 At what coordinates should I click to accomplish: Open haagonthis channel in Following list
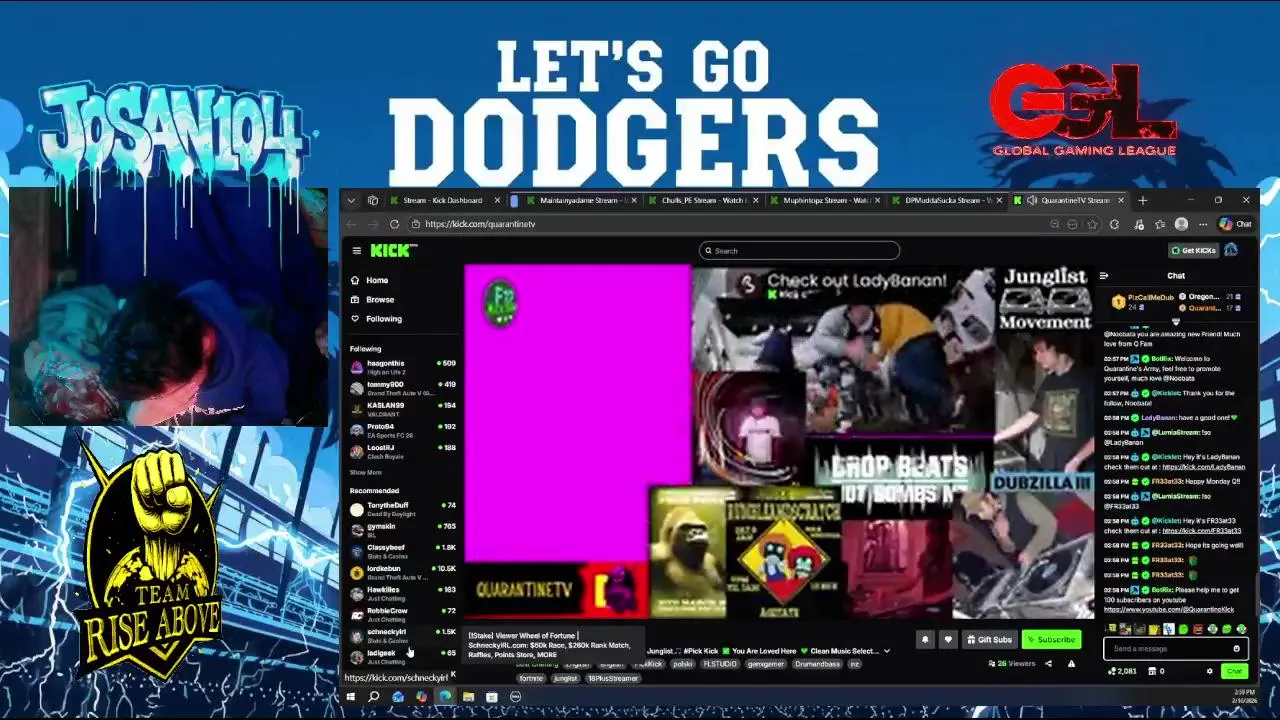[403, 367]
